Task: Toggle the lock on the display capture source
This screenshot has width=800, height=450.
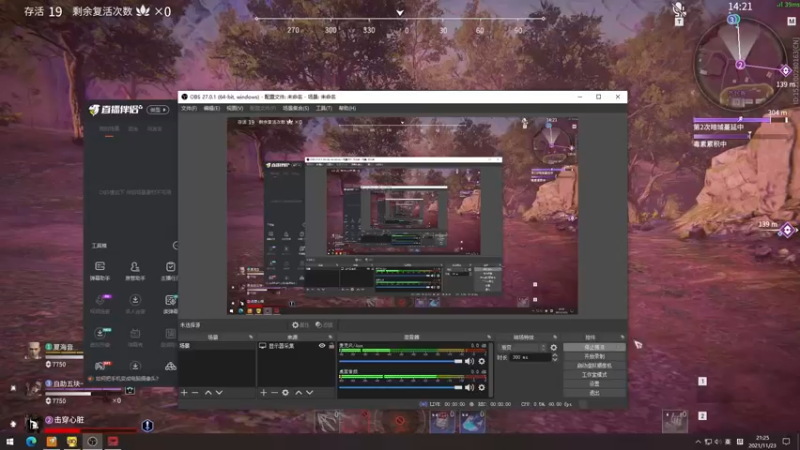Action: [331, 346]
